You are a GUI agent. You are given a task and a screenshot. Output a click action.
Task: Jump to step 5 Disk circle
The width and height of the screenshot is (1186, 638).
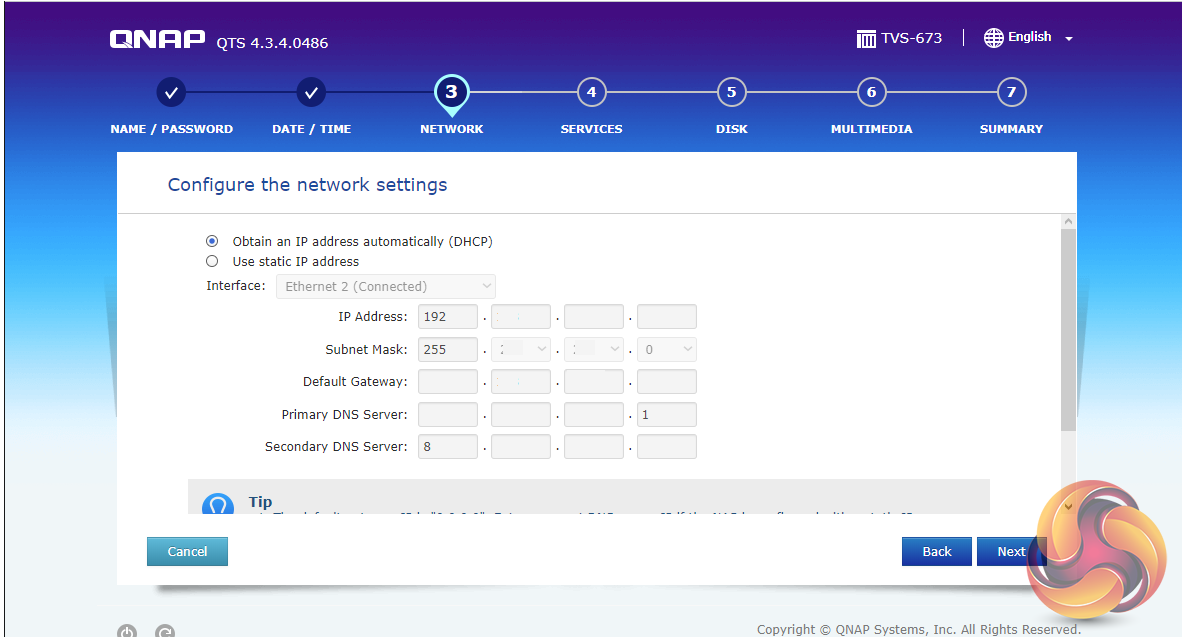click(731, 92)
